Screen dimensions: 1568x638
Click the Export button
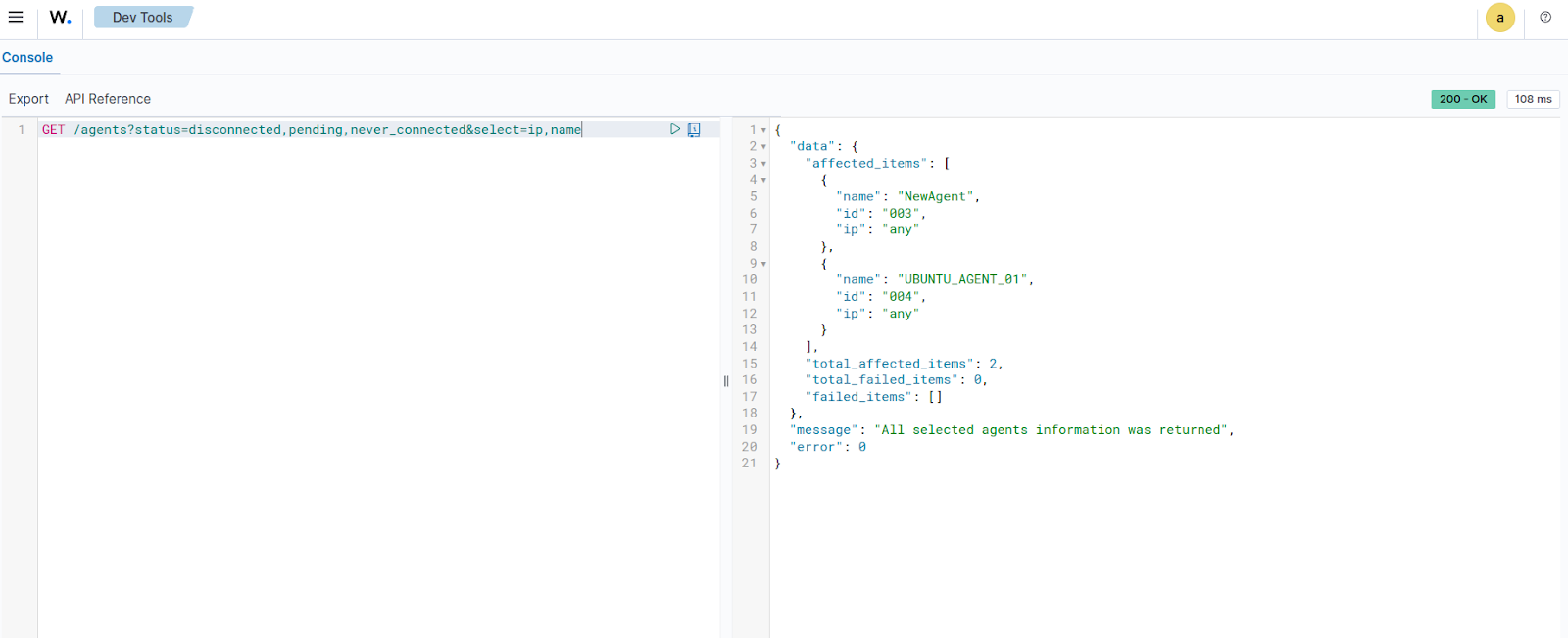28,99
